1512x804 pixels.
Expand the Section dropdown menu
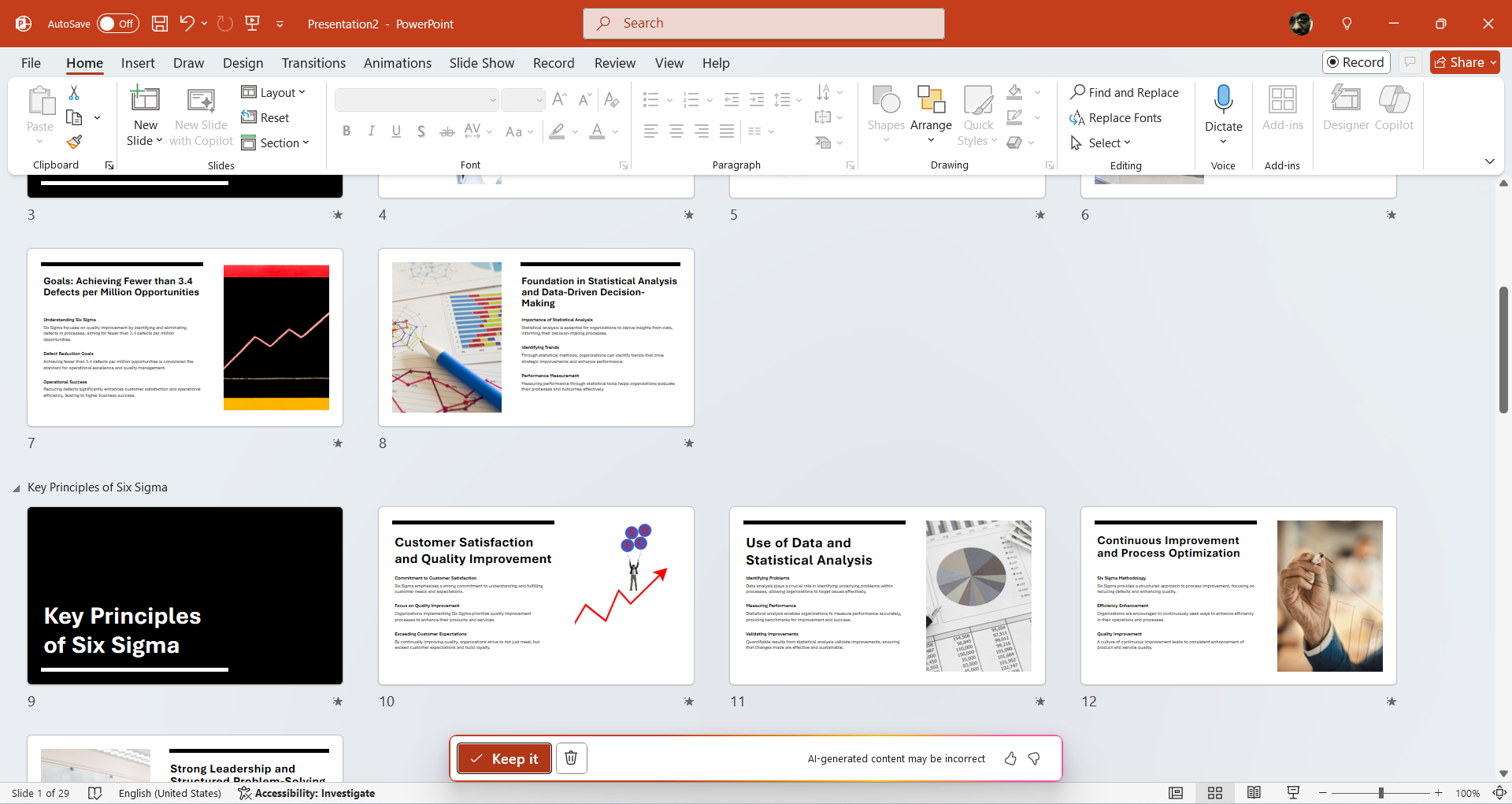coord(275,143)
